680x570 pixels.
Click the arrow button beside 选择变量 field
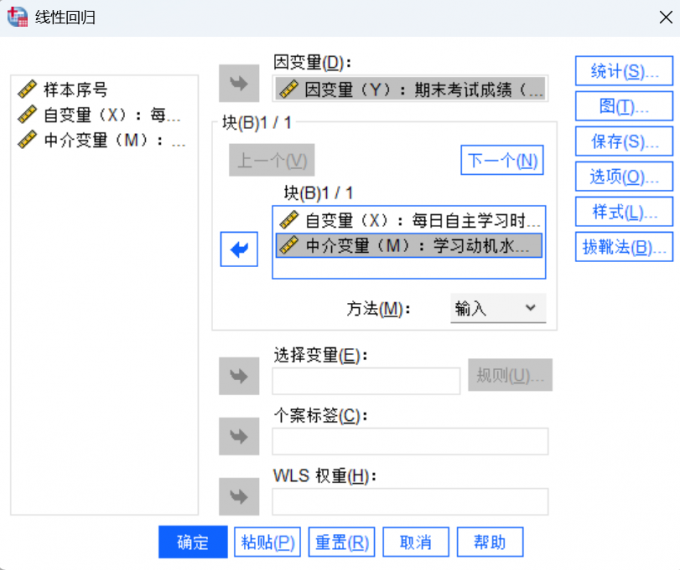(239, 376)
